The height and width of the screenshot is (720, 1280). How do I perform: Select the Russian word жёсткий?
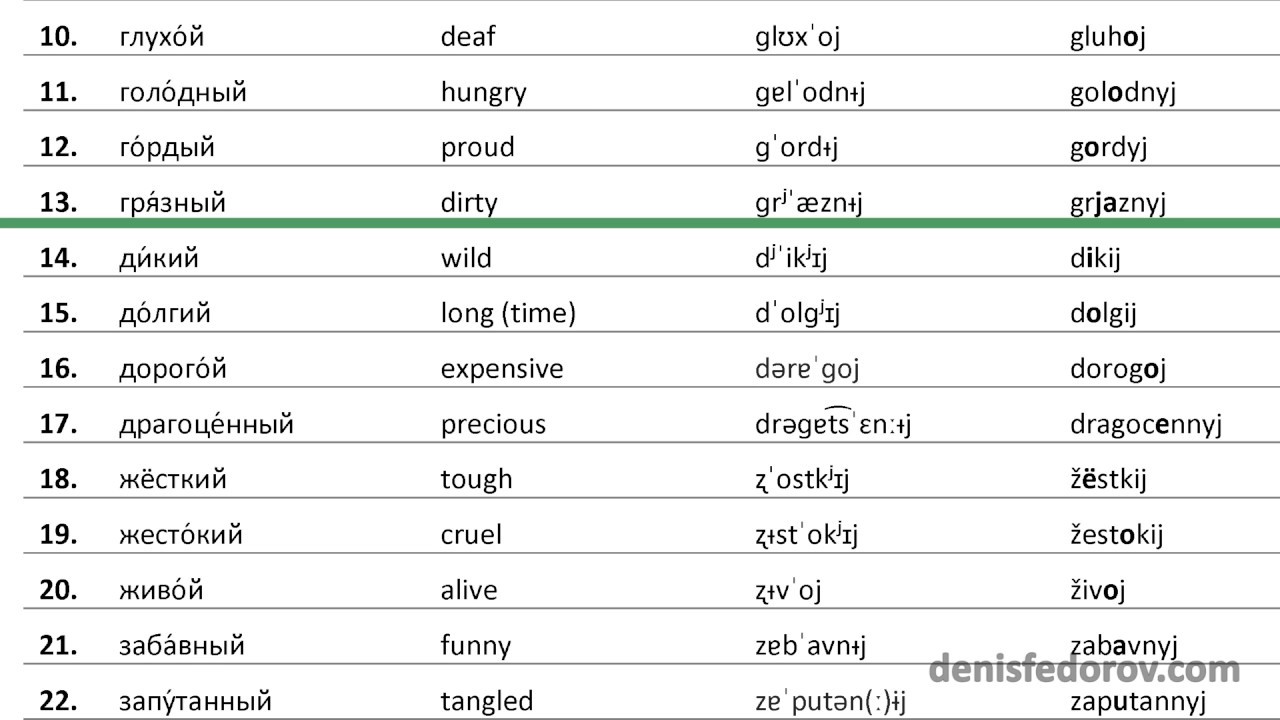(x=172, y=479)
